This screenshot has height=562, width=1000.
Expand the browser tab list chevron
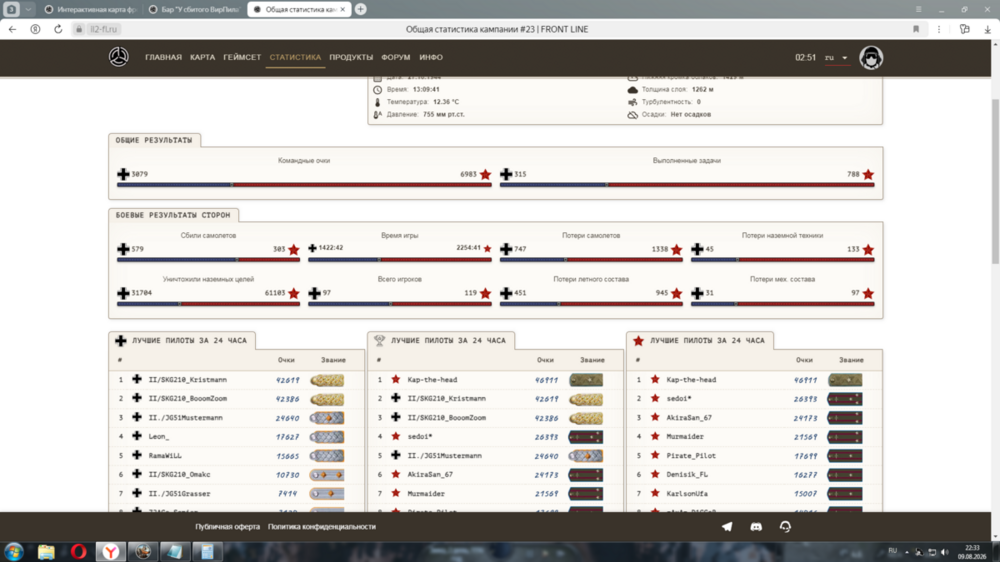(x=28, y=10)
